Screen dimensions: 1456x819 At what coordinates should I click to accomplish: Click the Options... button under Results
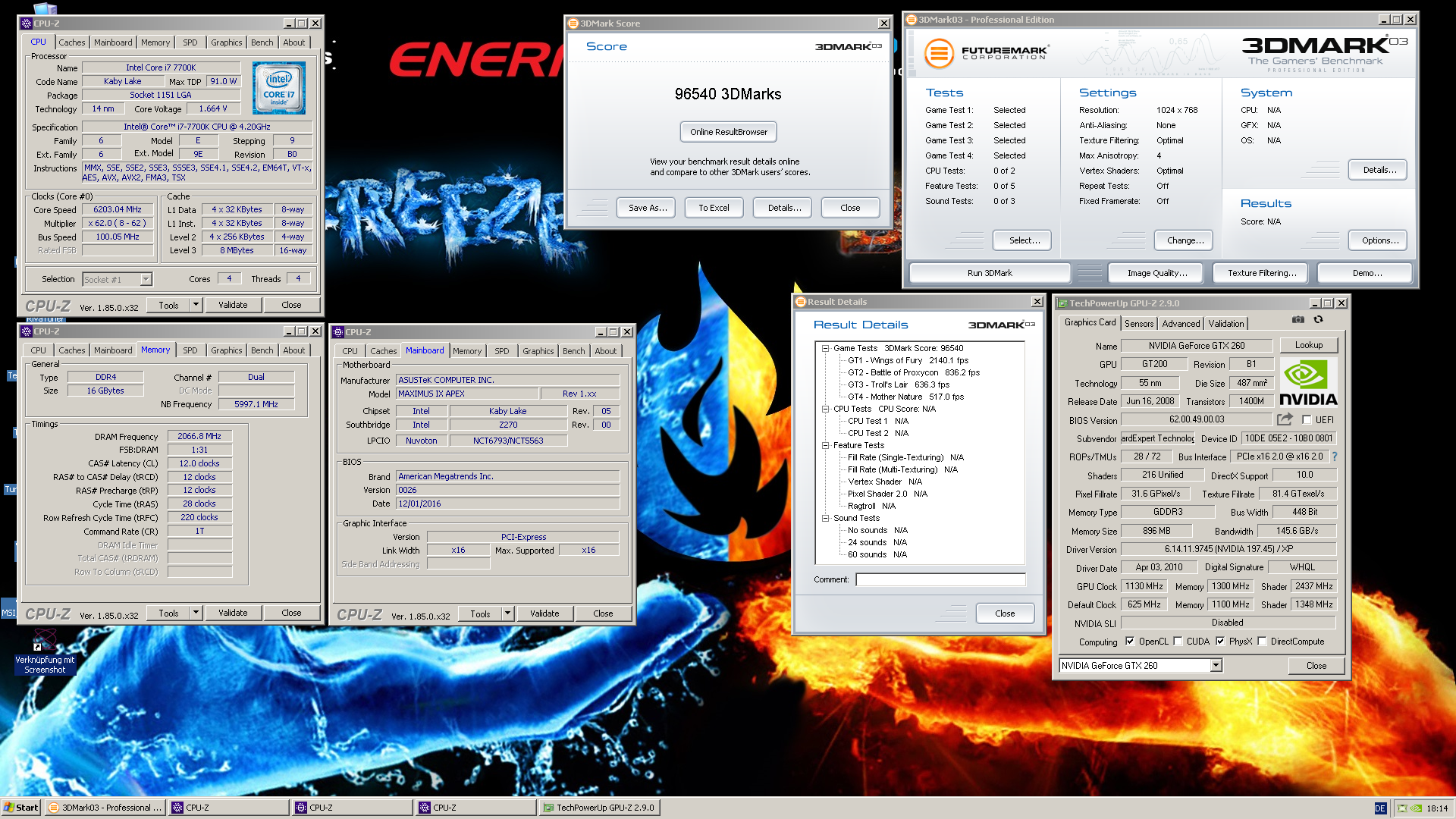1379,240
